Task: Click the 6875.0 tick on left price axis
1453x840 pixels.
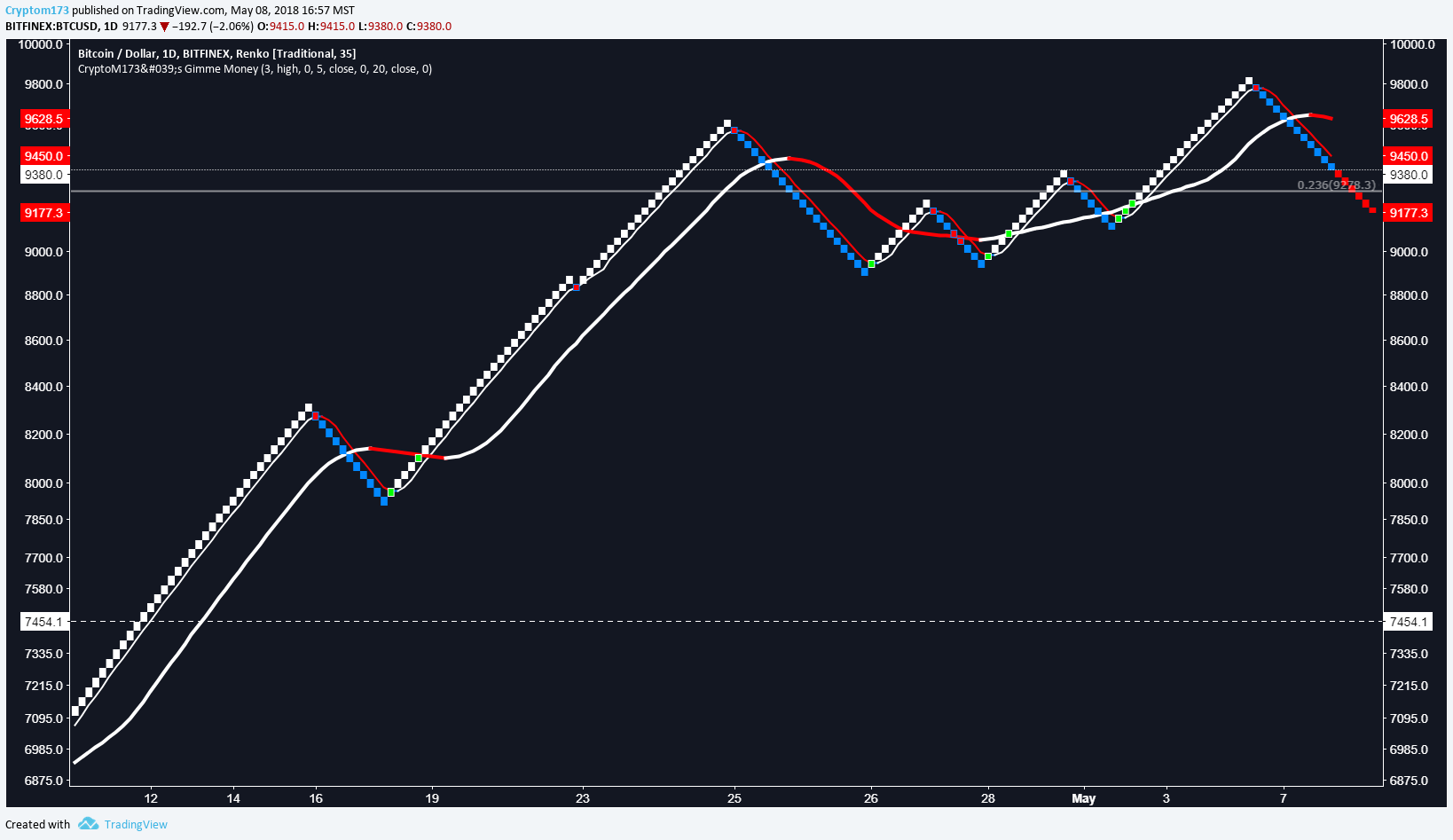Action: [43, 781]
